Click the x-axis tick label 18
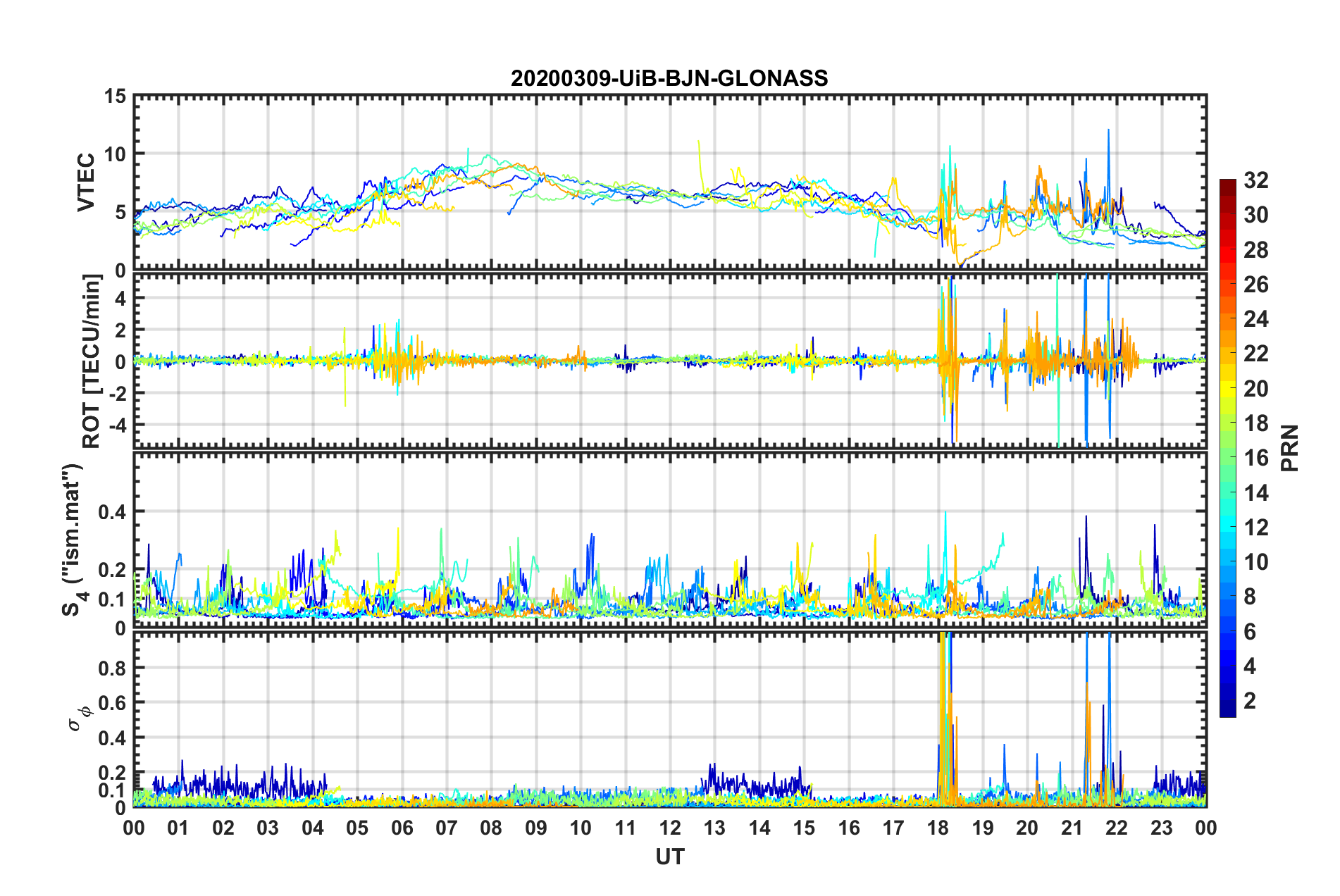This screenshot has width=1340, height=896. [938, 828]
